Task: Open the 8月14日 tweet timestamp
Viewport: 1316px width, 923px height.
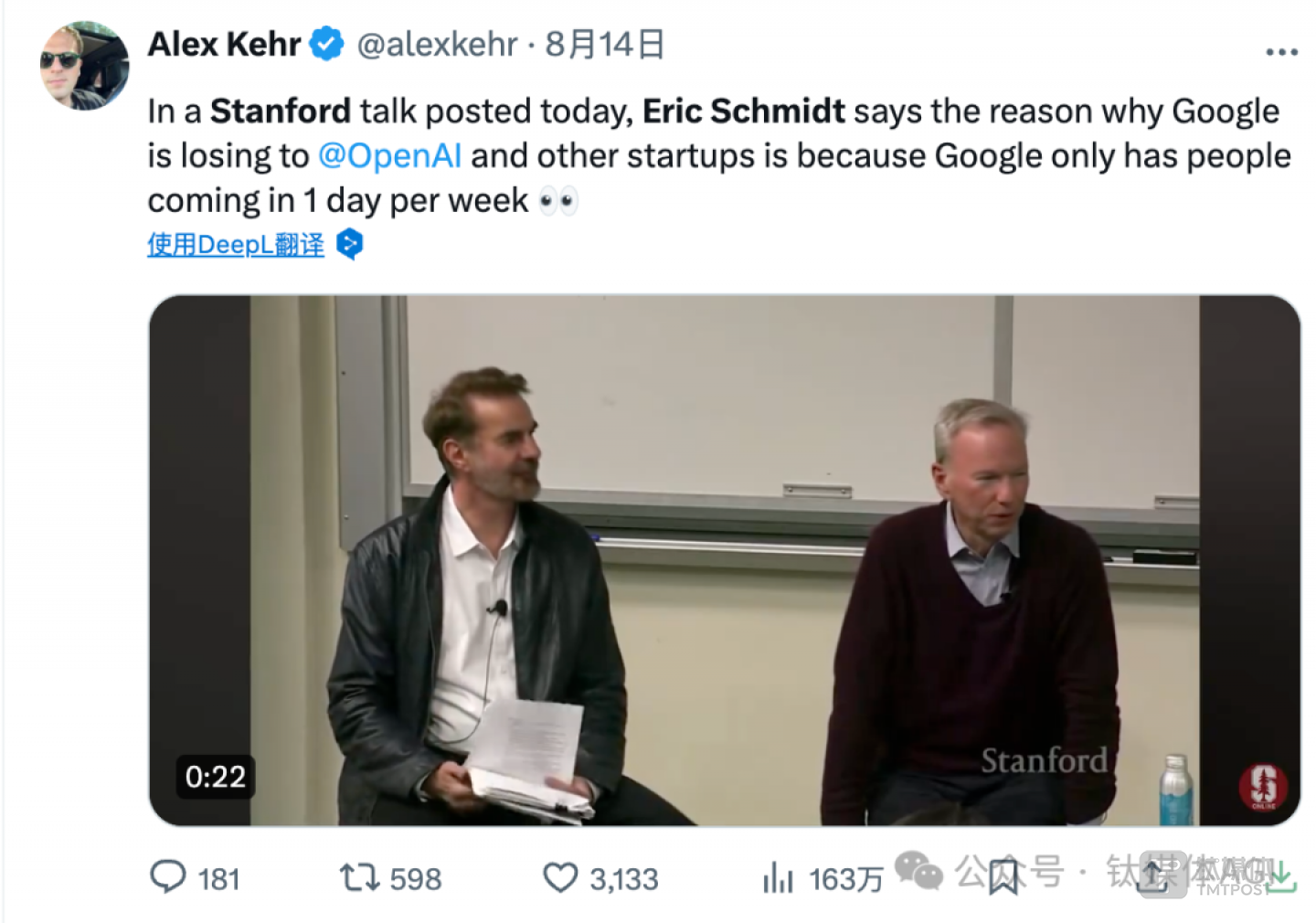Action: [604, 44]
